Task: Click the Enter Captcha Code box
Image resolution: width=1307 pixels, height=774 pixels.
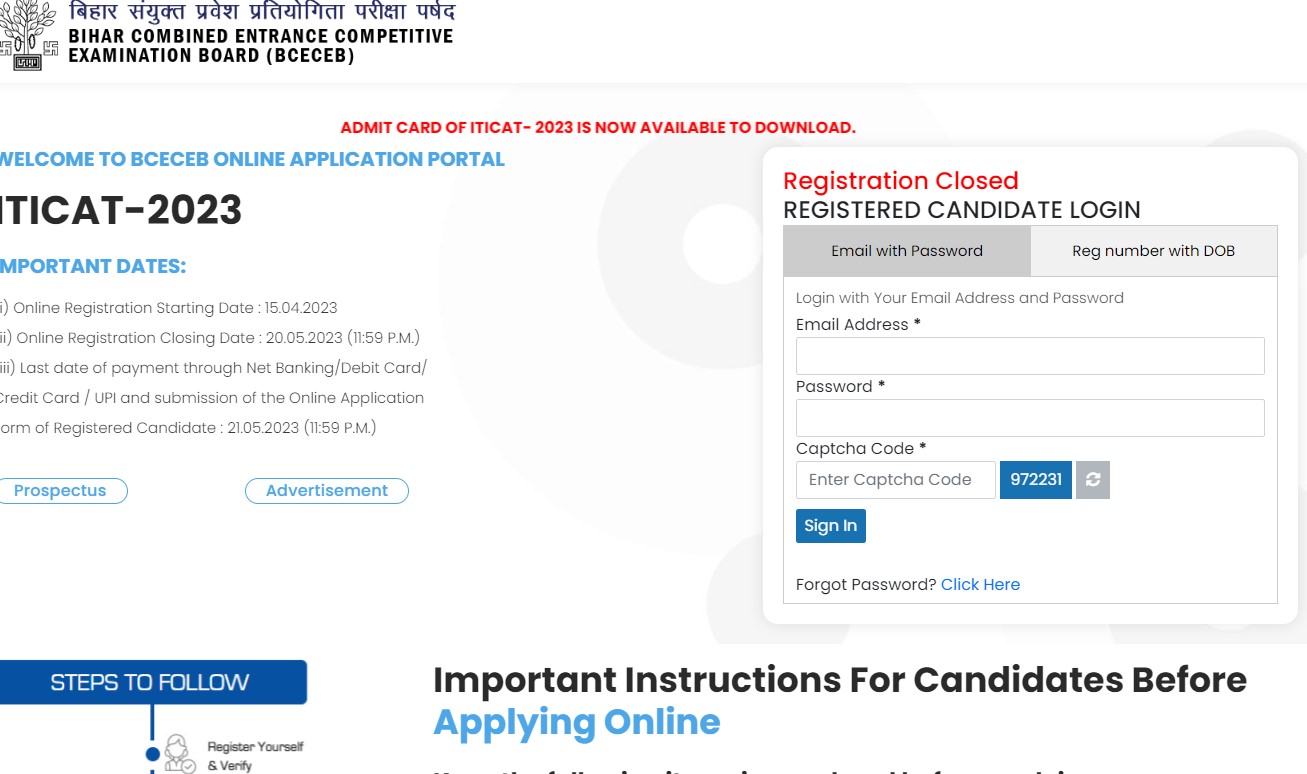Action: click(895, 480)
